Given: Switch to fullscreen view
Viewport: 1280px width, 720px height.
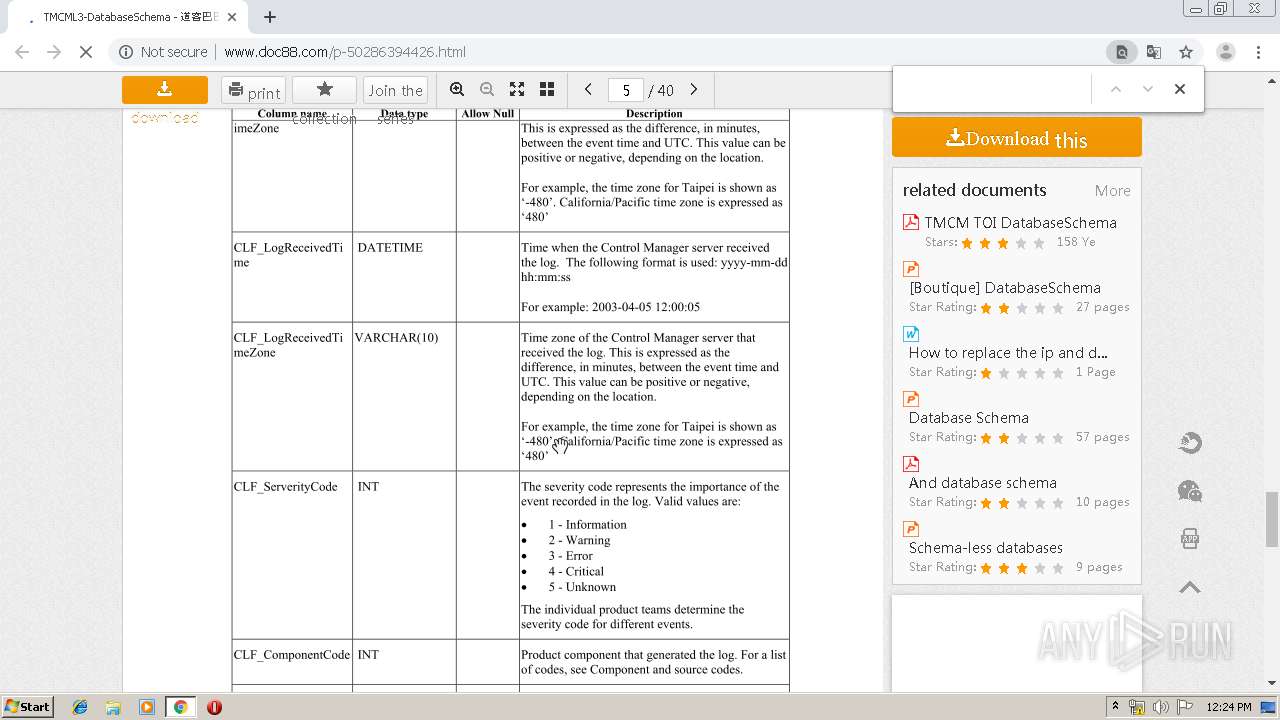Looking at the screenshot, I should point(517,90).
